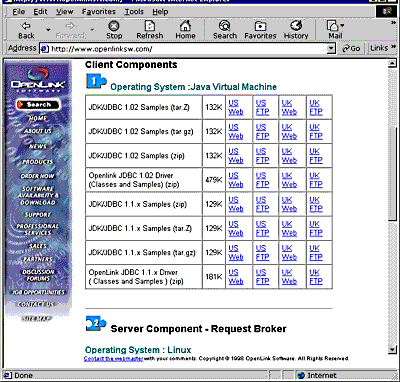Open PRODUCTS in the sidebar
The height and width of the screenshot is (382, 400).
(38, 162)
